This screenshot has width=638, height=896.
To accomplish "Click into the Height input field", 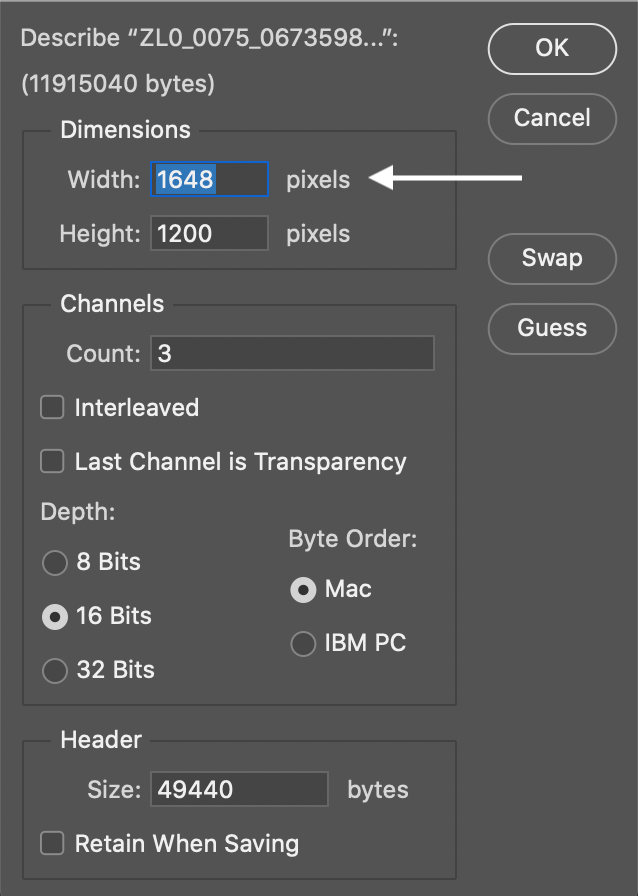I will pos(210,234).
